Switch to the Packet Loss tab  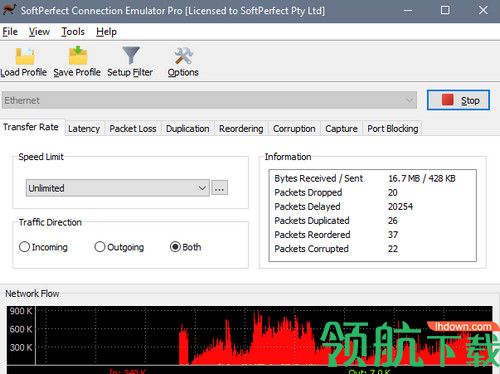133,129
